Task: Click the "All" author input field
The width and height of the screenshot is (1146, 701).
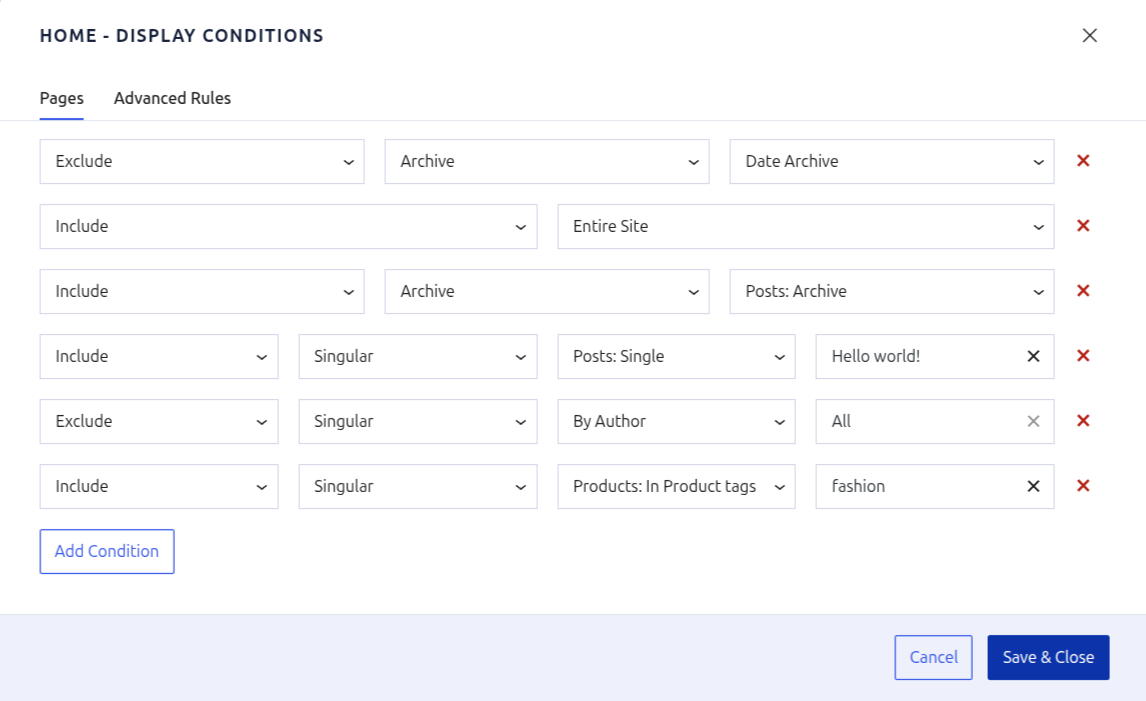Action: 920,421
